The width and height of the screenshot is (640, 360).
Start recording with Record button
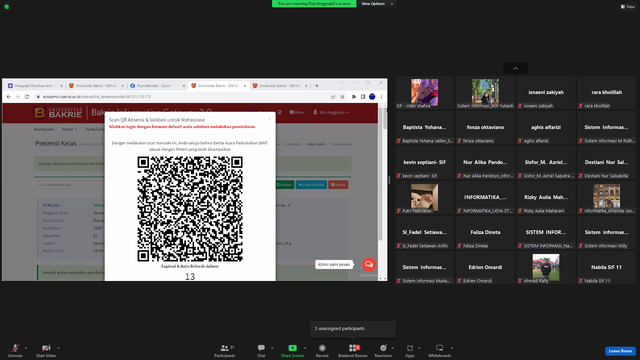click(322, 350)
